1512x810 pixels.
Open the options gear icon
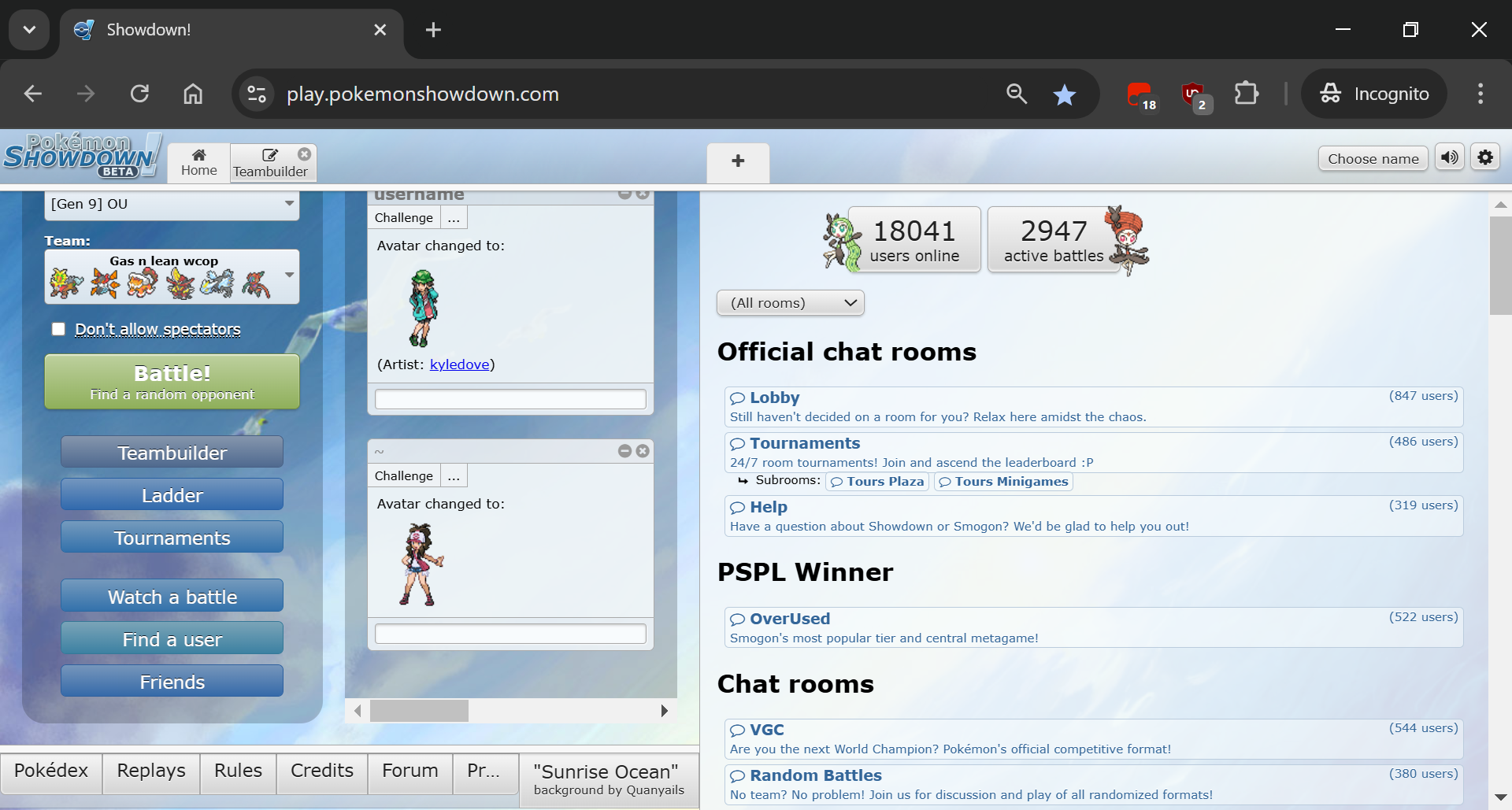click(x=1485, y=157)
